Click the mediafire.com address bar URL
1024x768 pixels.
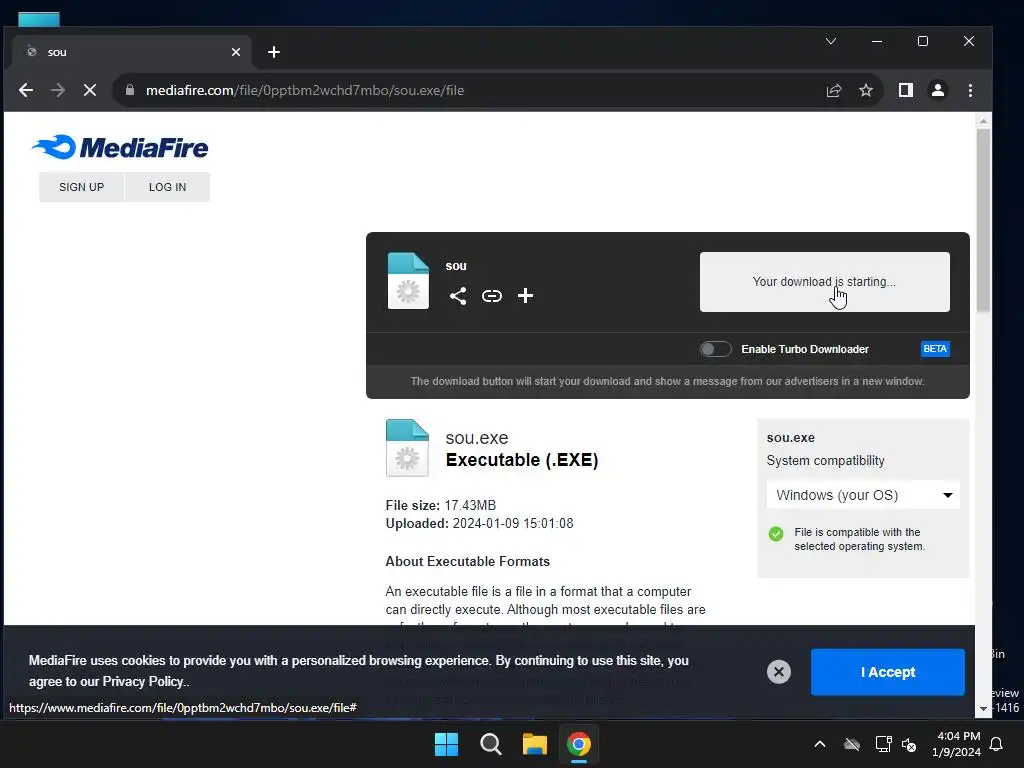click(305, 90)
